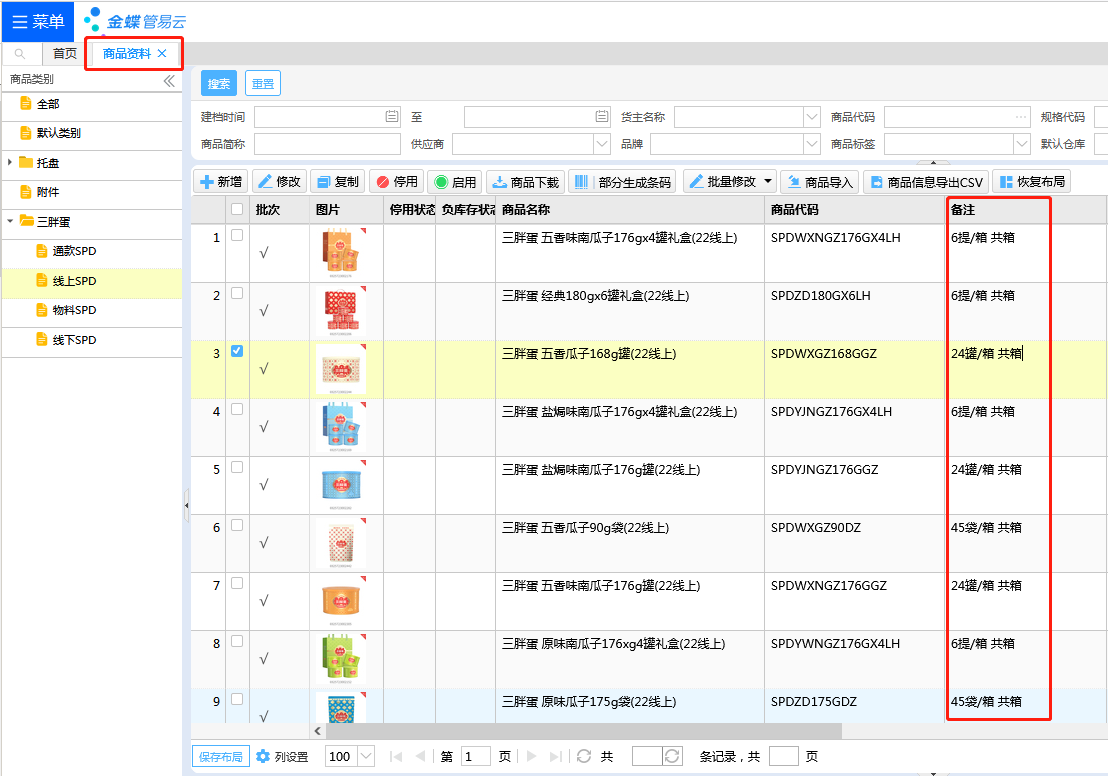This screenshot has height=776, width=1108.
Task: Click the 保存布局 save layout button
Action: point(220,757)
